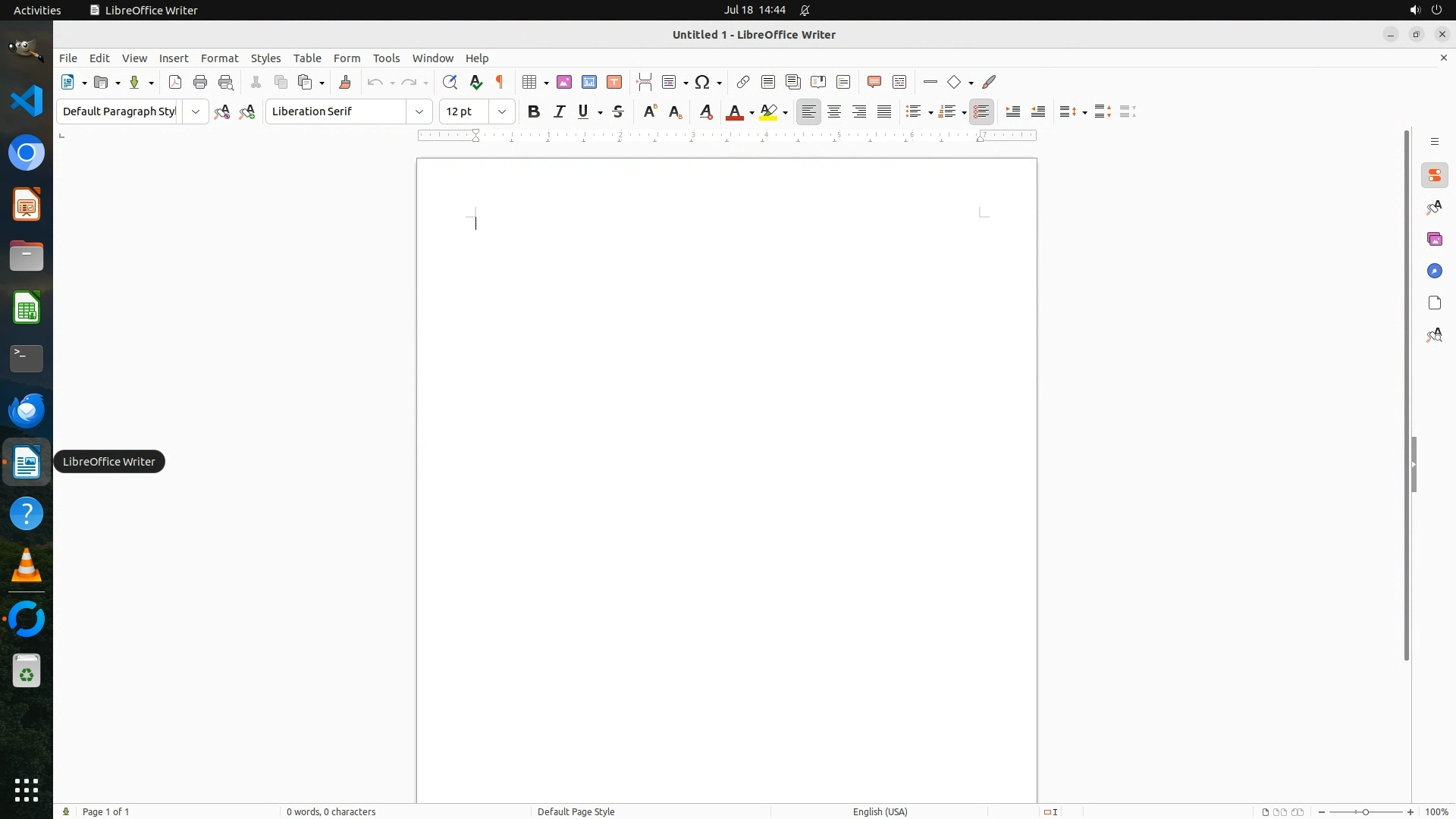
Task: Click the zoom slider in status bar
Action: coord(1366,811)
